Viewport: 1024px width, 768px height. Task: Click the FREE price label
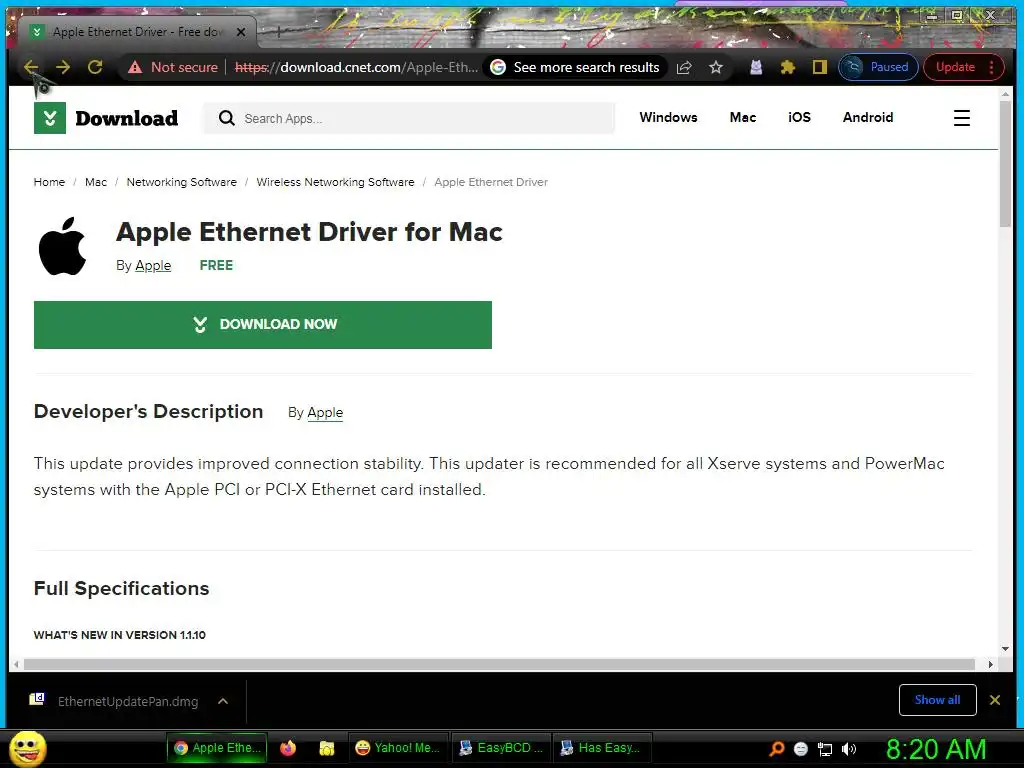click(216, 265)
